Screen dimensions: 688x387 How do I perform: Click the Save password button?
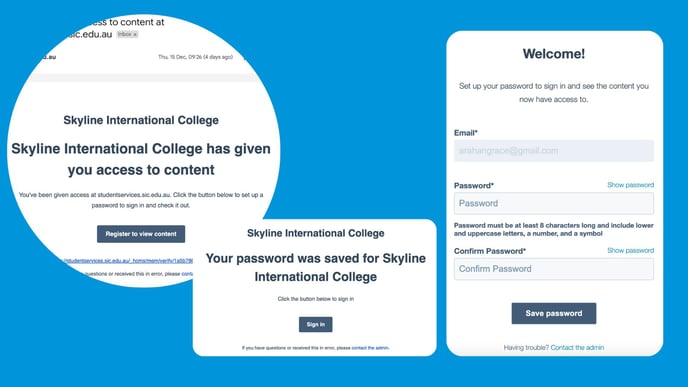pos(554,313)
